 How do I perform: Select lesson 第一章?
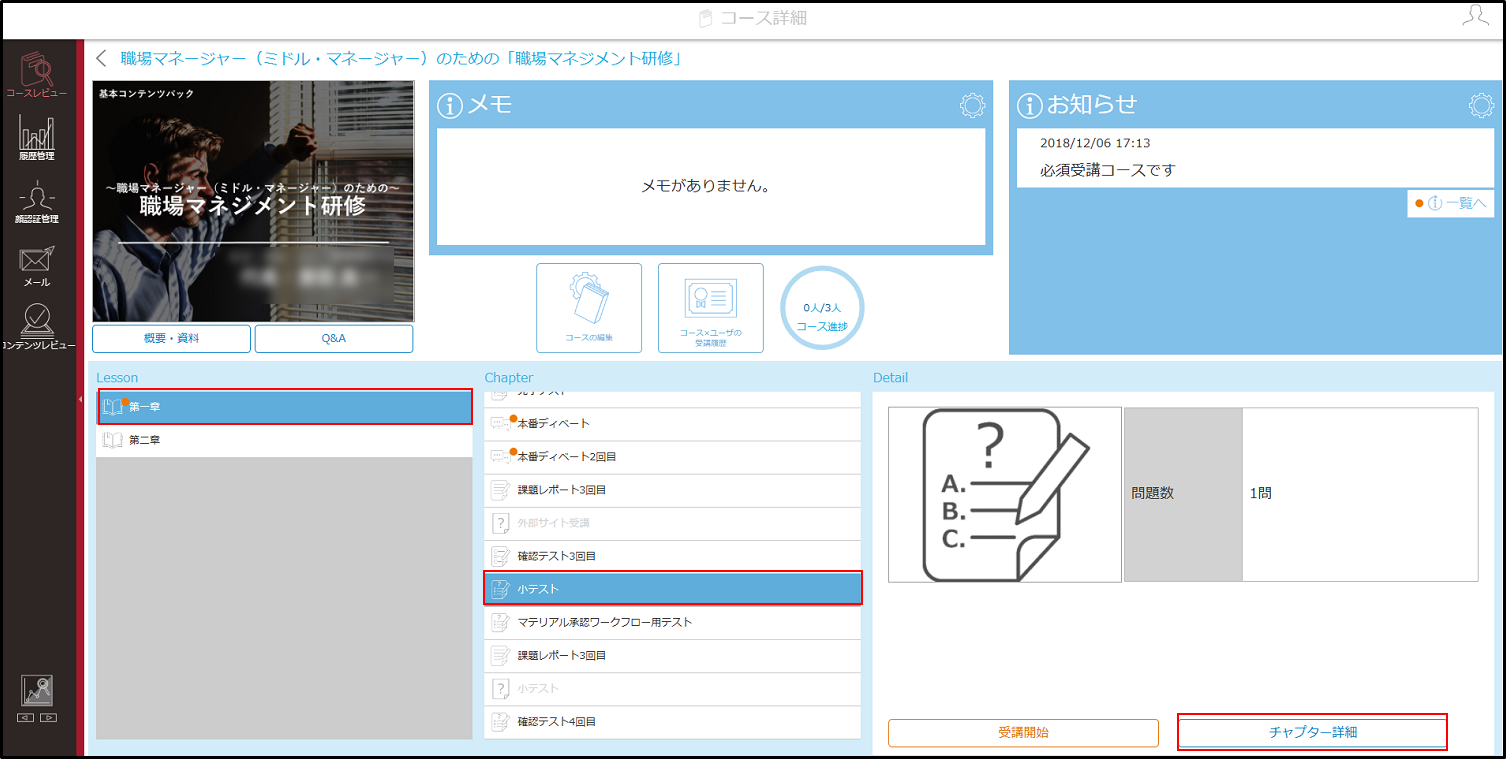pyautogui.click(x=284, y=407)
